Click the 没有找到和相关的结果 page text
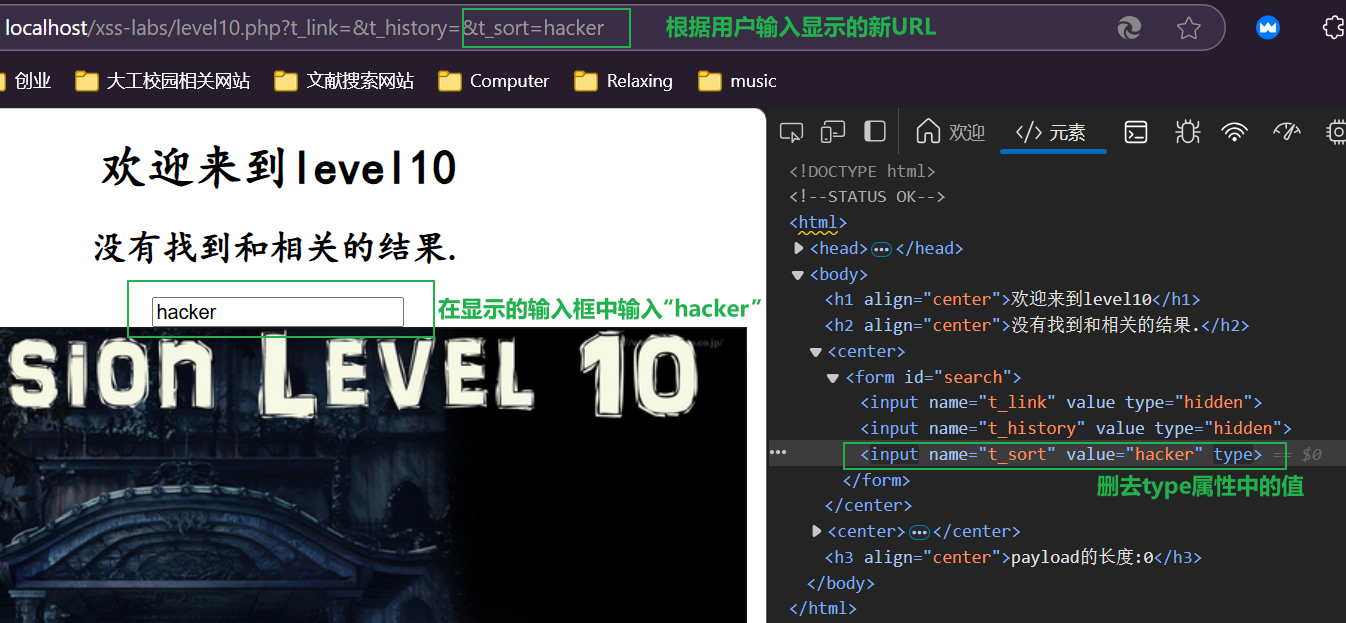Image resolution: width=1346 pixels, height=623 pixels. 276,247
